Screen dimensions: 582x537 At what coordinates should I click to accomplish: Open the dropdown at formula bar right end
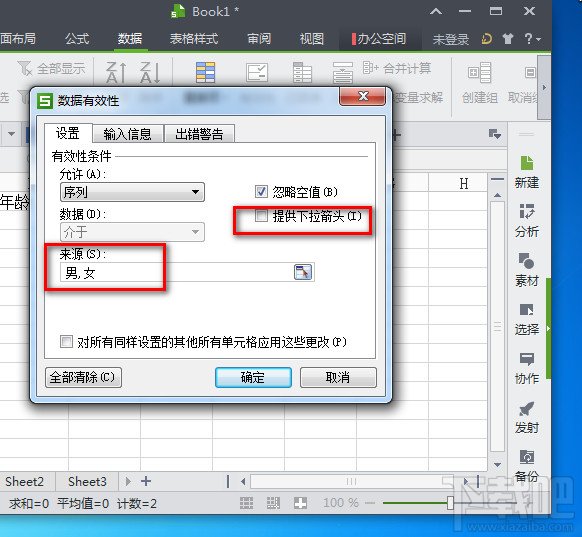[495, 134]
